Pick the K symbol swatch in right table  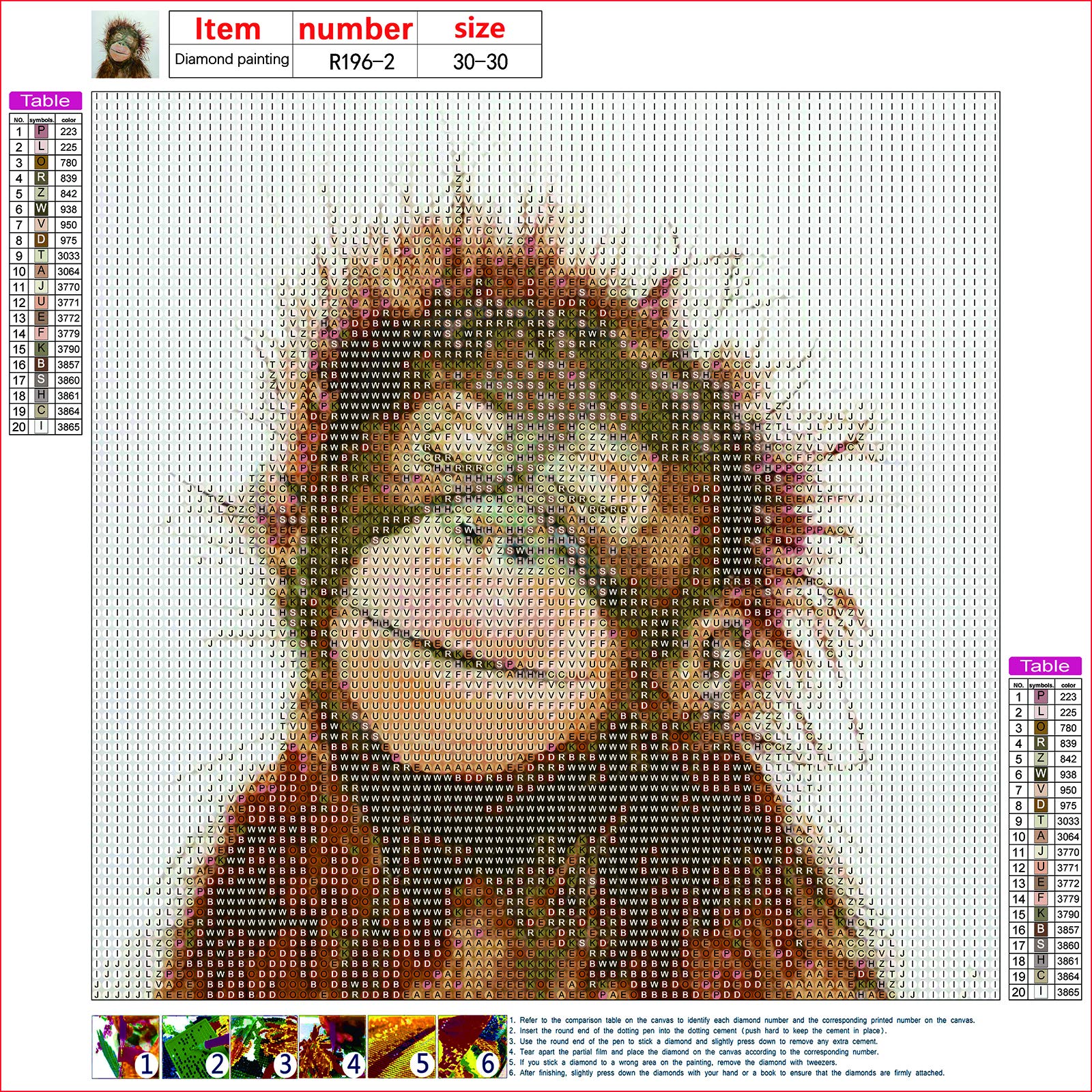pyautogui.click(x=1041, y=915)
